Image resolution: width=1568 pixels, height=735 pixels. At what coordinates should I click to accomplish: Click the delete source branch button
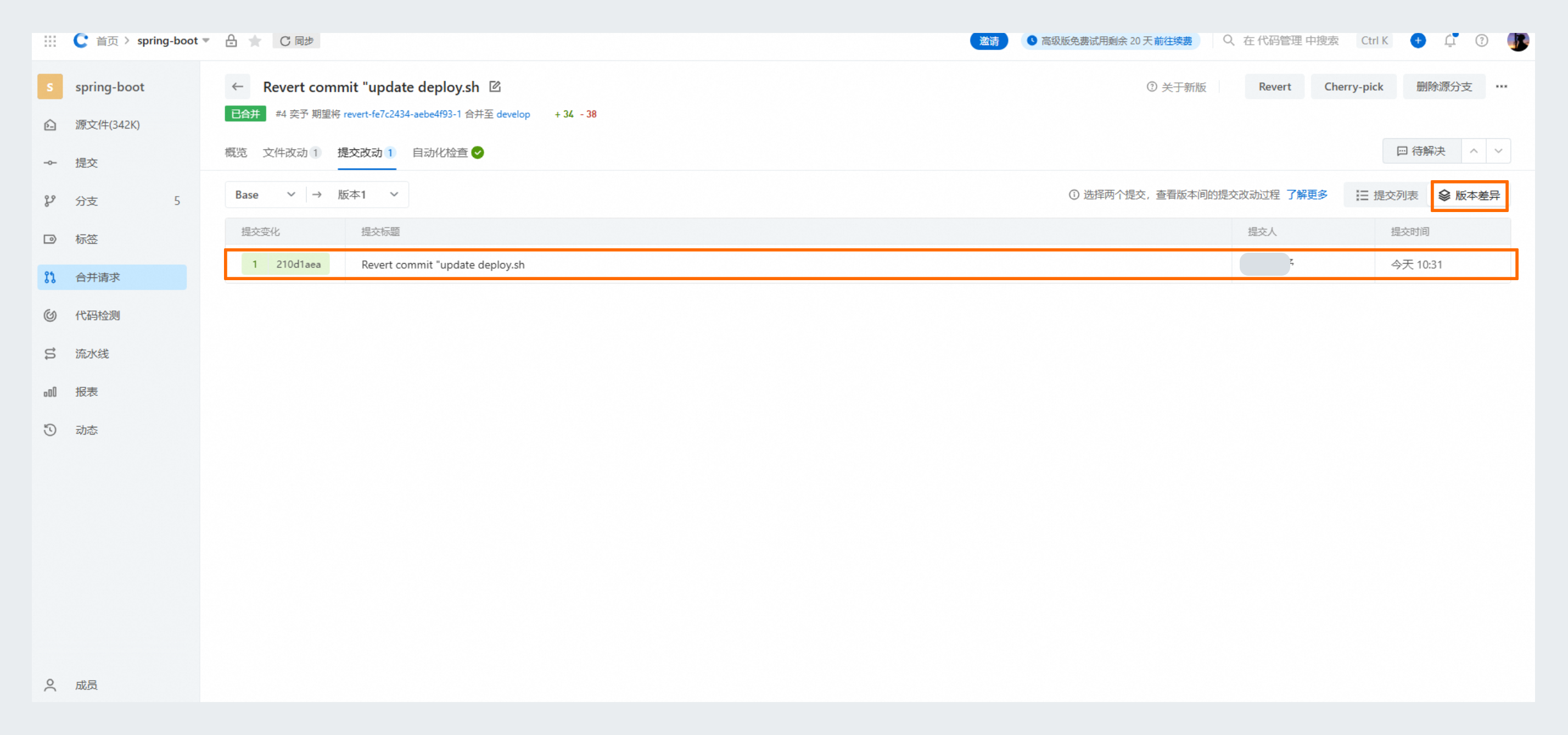[1444, 86]
